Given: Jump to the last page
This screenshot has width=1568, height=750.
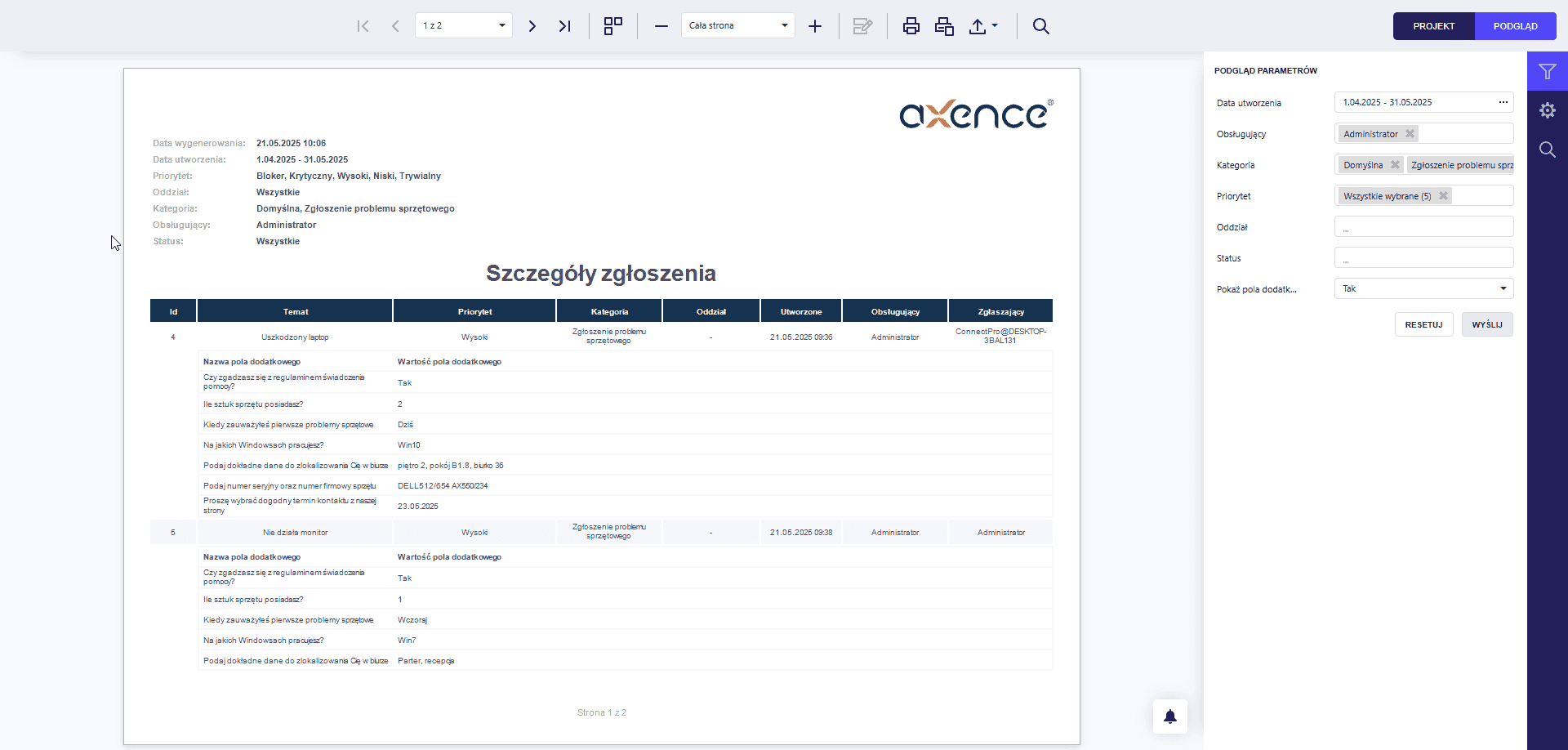Looking at the screenshot, I should (564, 26).
